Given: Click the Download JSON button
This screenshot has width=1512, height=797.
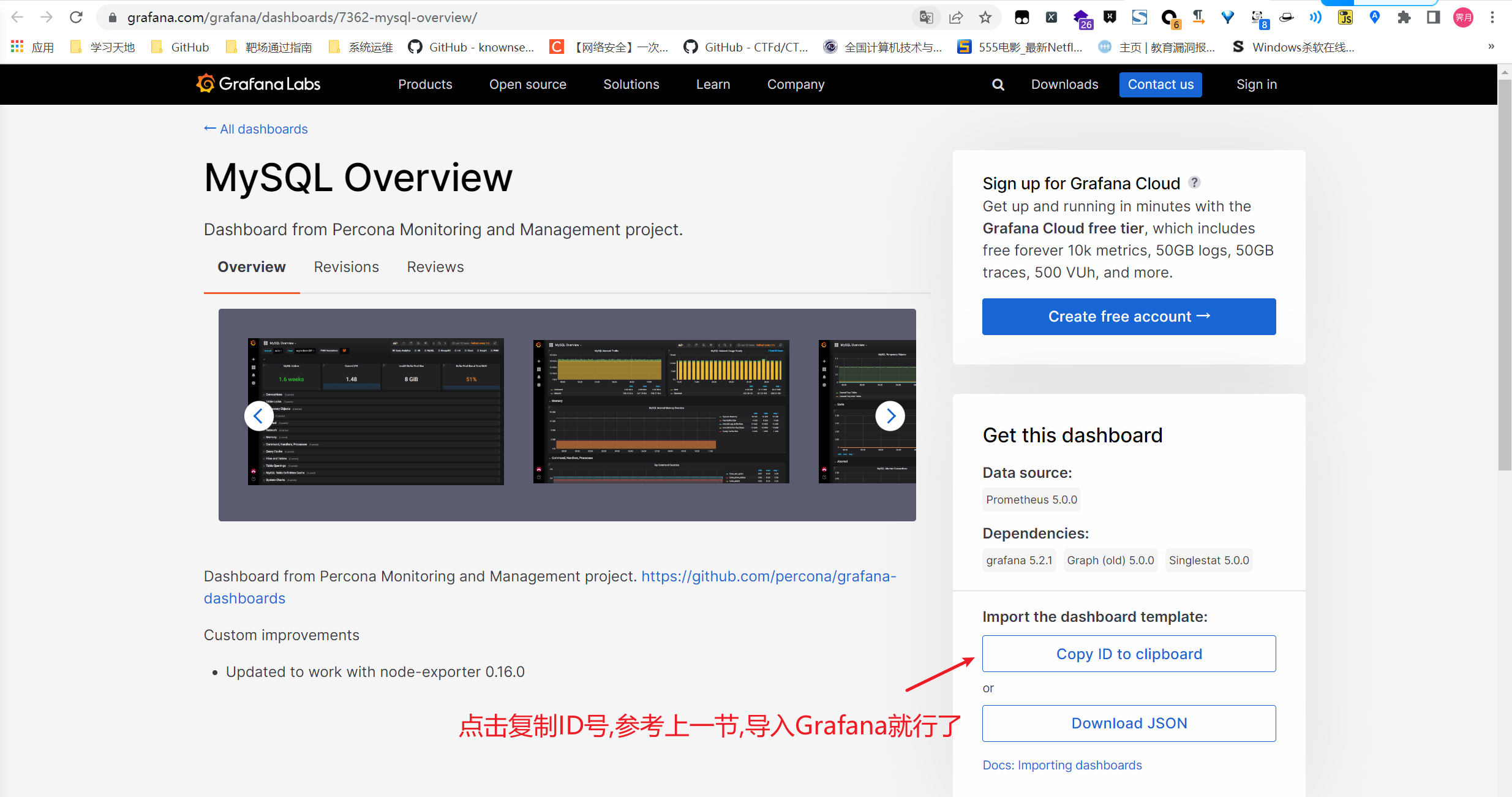Looking at the screenshot, I should click(1129, 723).
